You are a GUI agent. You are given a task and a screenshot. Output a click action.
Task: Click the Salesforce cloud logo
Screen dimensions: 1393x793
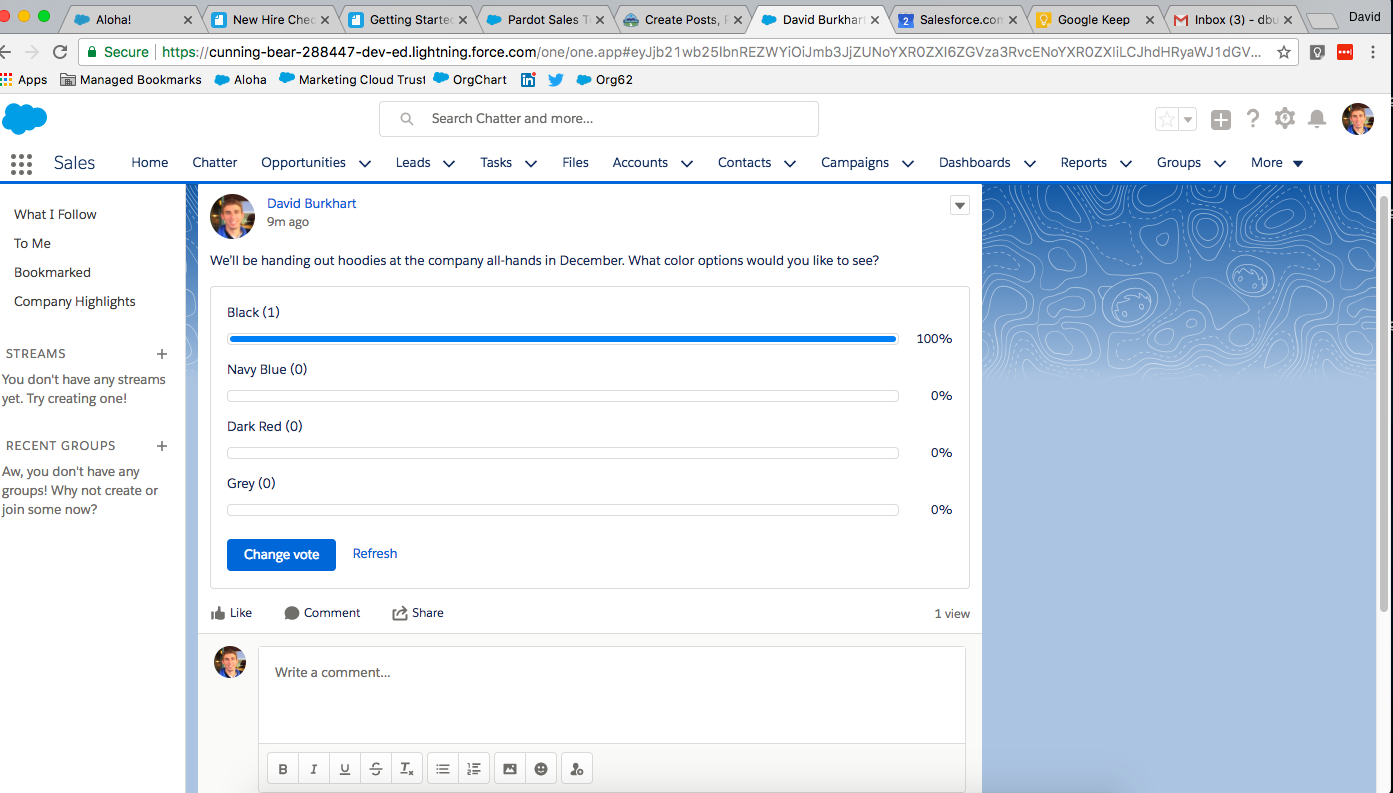click(x=25, y=119)
